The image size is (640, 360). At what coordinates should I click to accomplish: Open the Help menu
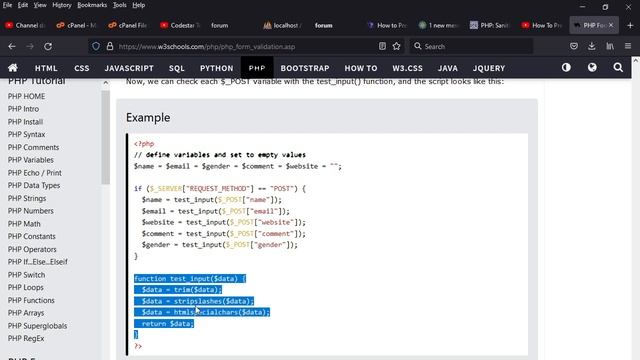click(x=139, y=5)
